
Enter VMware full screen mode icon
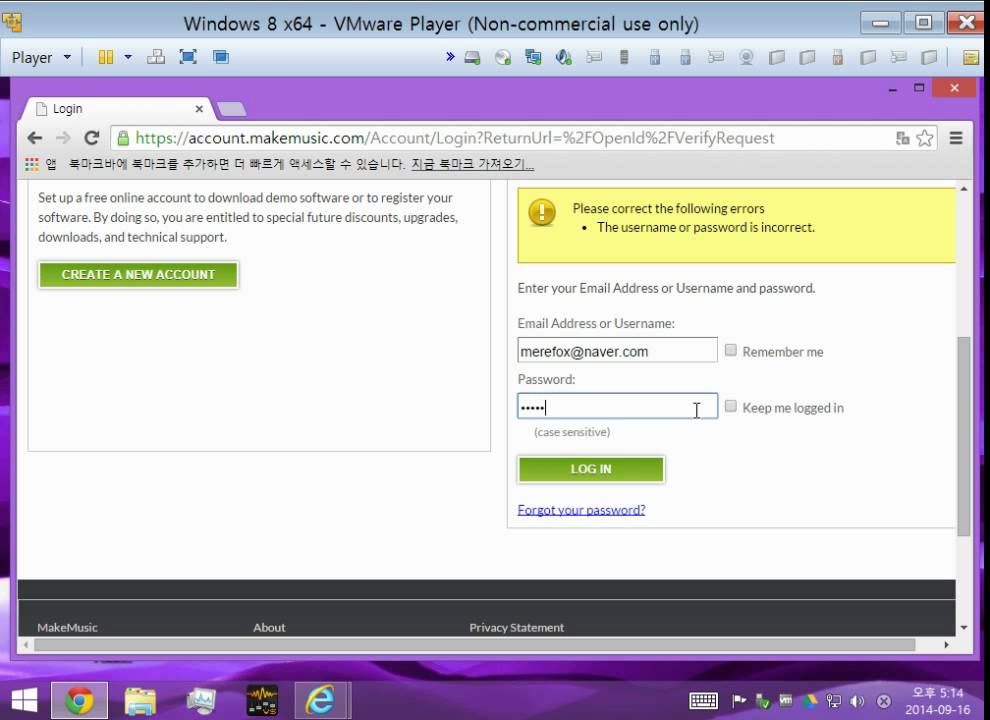click(x=188, y=57)
